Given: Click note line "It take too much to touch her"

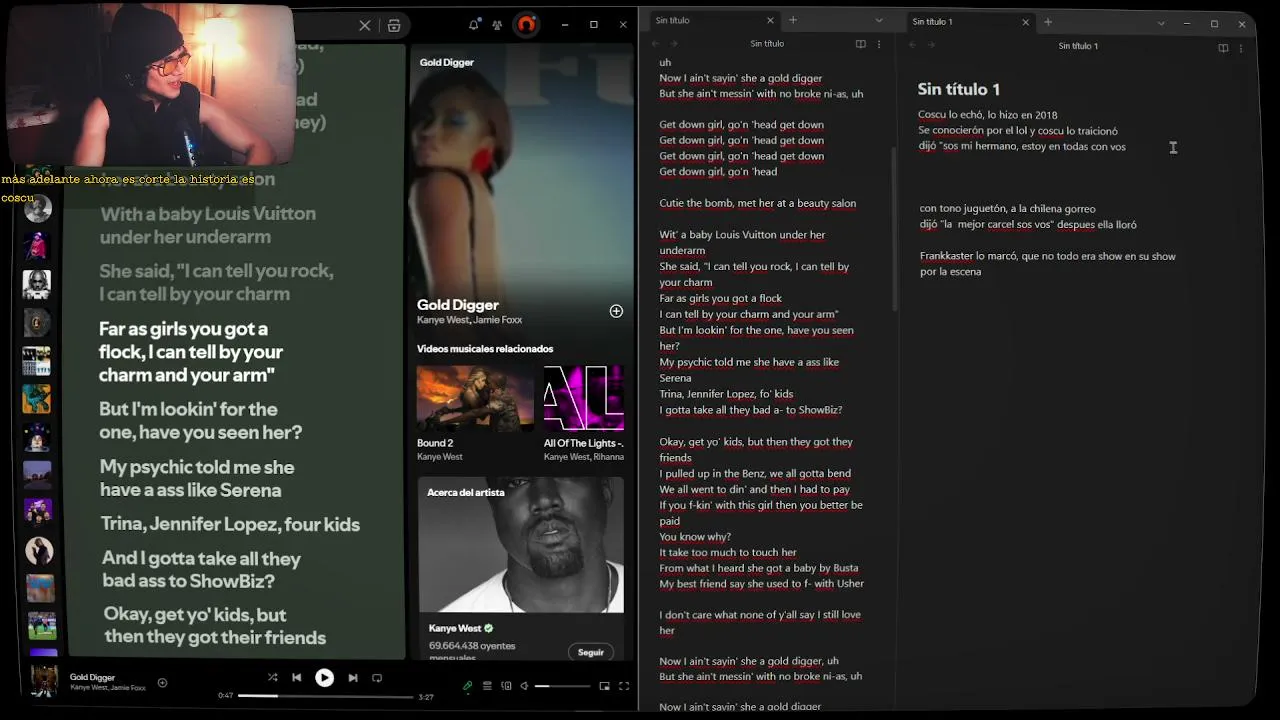Looking at the screenshot, I should point(728,552).
